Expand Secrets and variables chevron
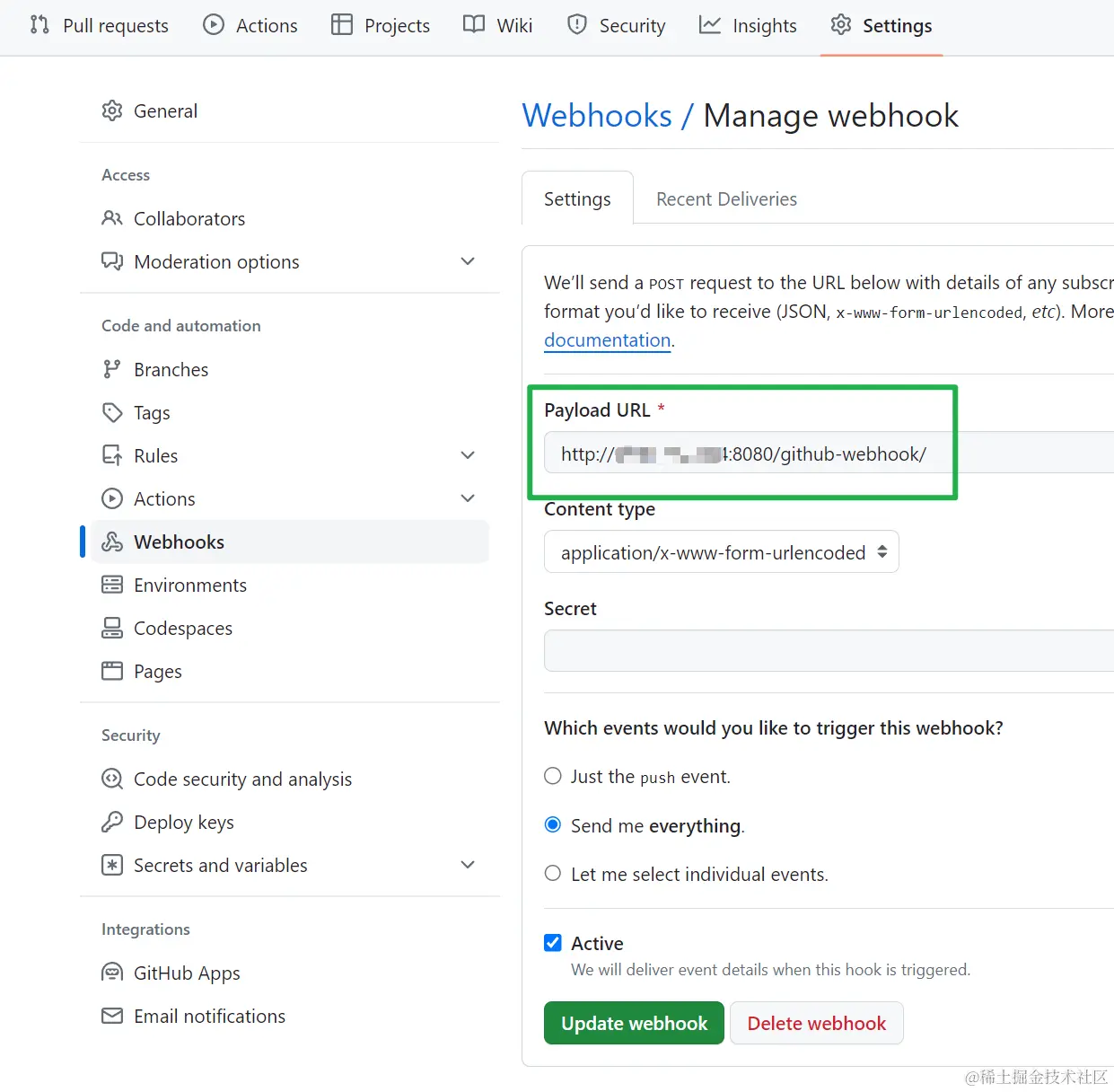 tap(468, 865)
